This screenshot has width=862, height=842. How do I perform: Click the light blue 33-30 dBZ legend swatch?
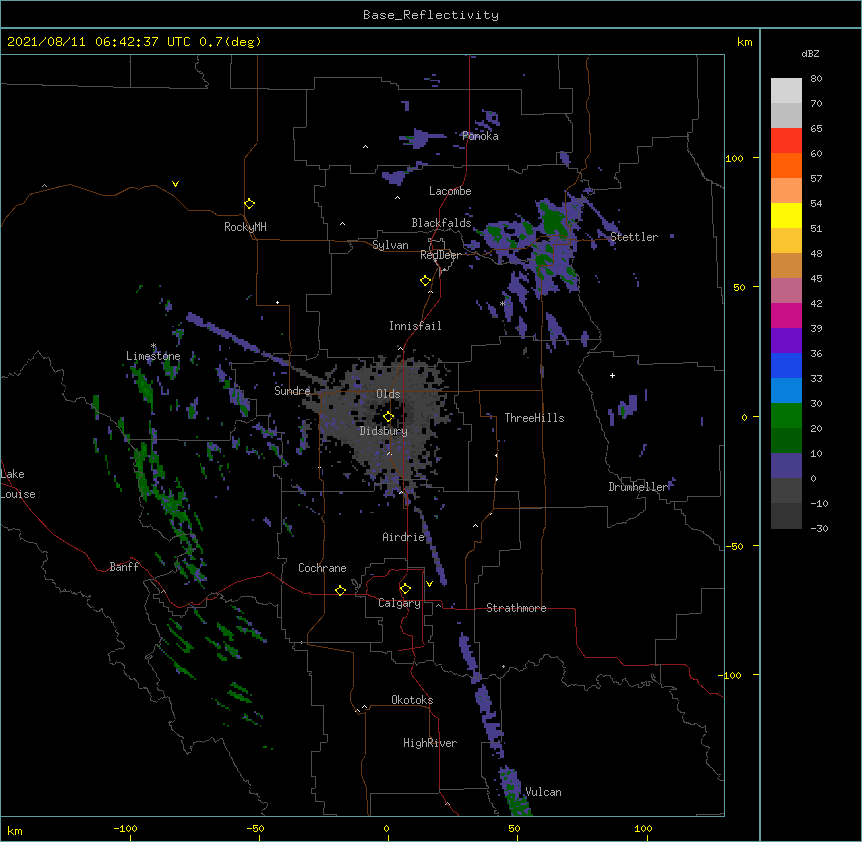[786, 391]
